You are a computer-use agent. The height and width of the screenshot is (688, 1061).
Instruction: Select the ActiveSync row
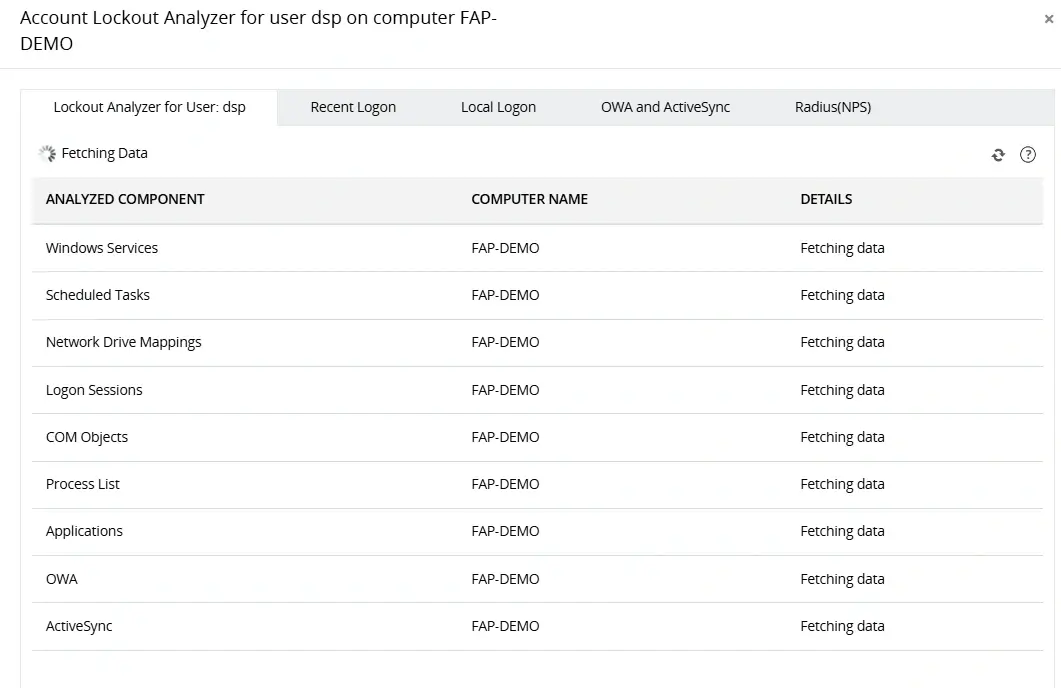[x=79, y=626]
